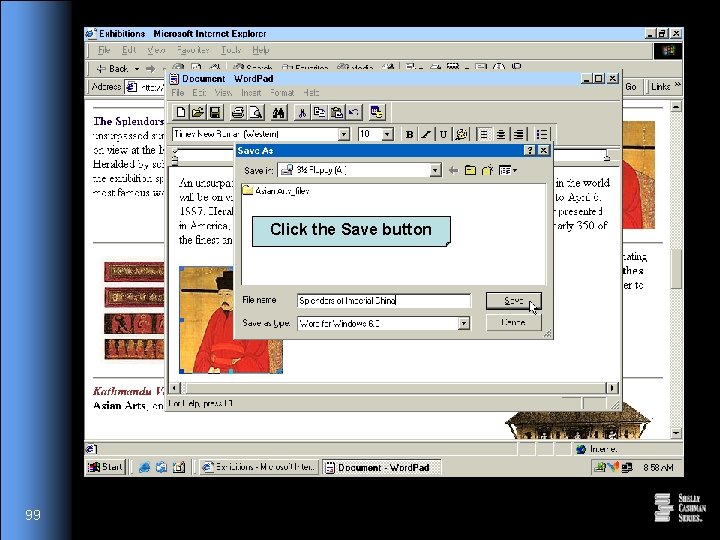Click the New document icon in WordPad
This screenshot has width=720, height=540.
181,112
